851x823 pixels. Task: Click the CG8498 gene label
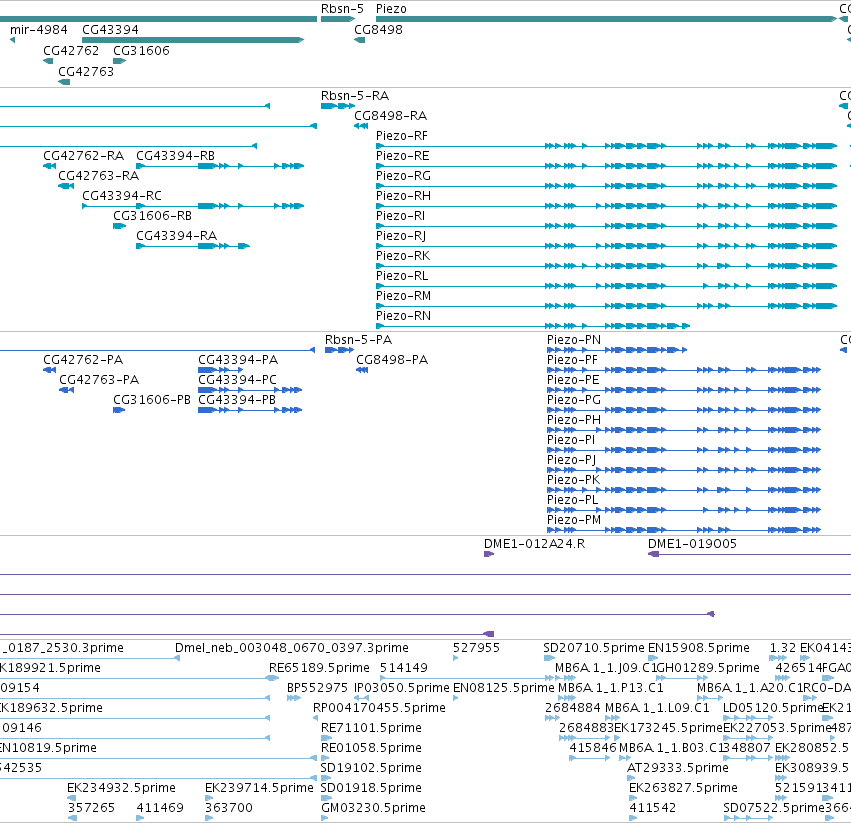pos(378,30)
